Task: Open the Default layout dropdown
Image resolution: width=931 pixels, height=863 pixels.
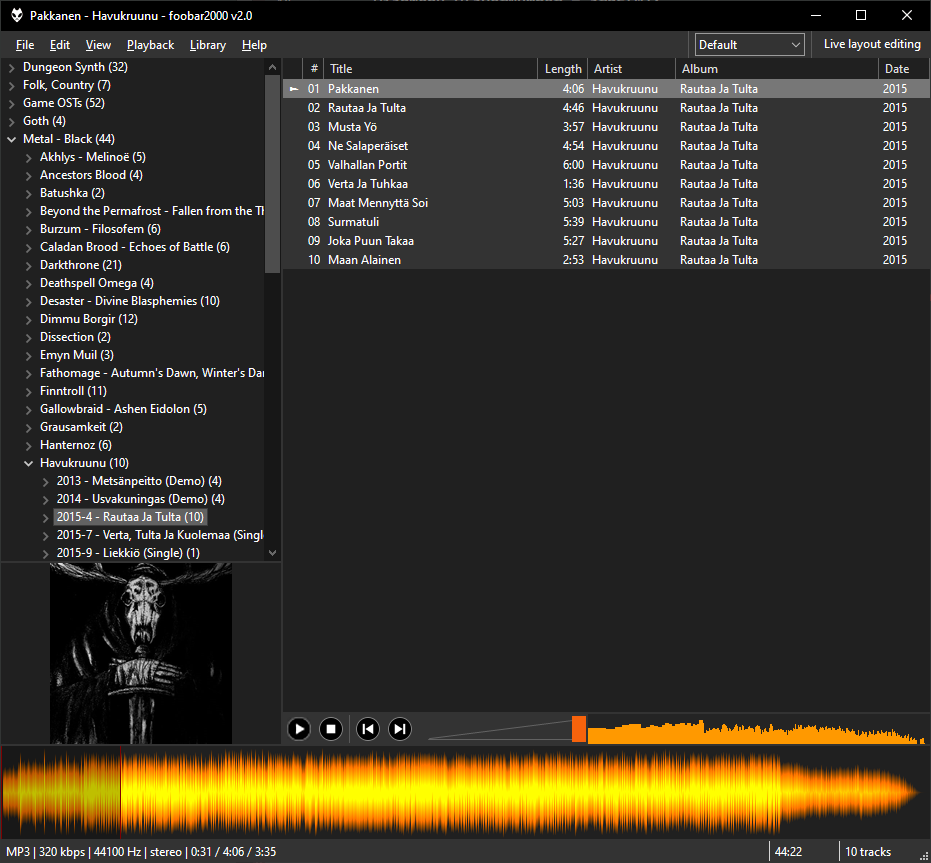Action: (x=749, y=45)
